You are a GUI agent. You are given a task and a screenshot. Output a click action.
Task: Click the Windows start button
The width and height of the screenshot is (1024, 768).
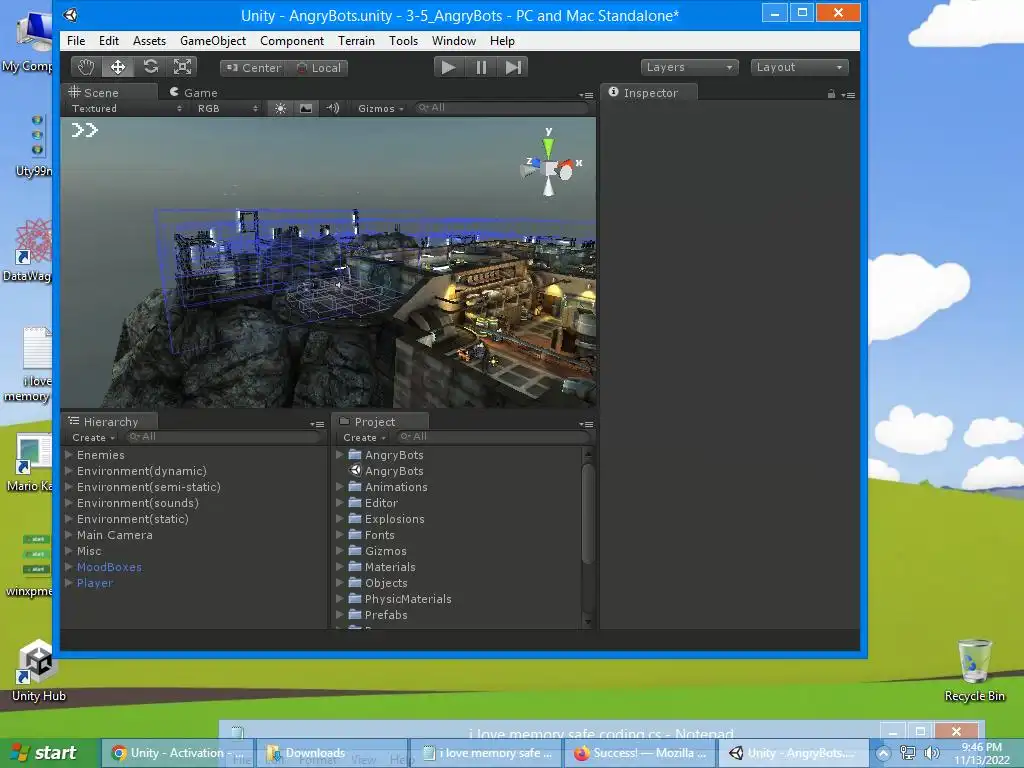50,753
